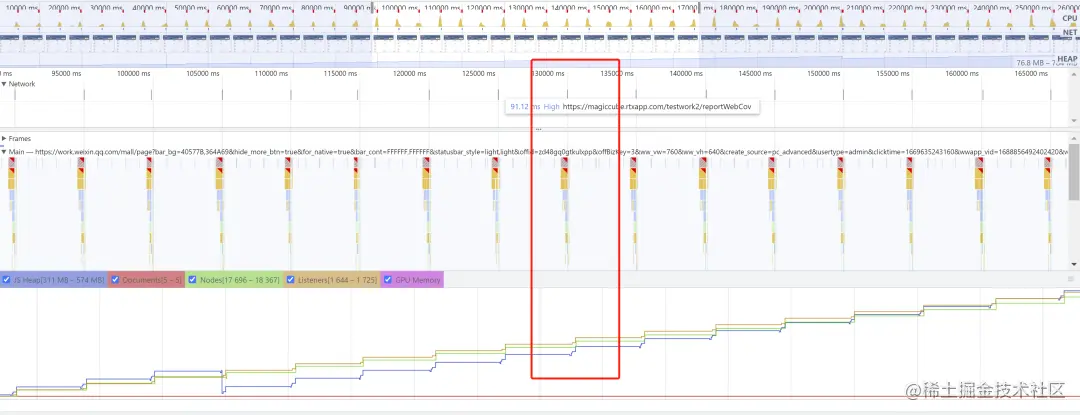Viewport: 1080px width, 415px height.
Task: Click the left overview window handle near 90000 ms
Action: click(x=374, y=8)
